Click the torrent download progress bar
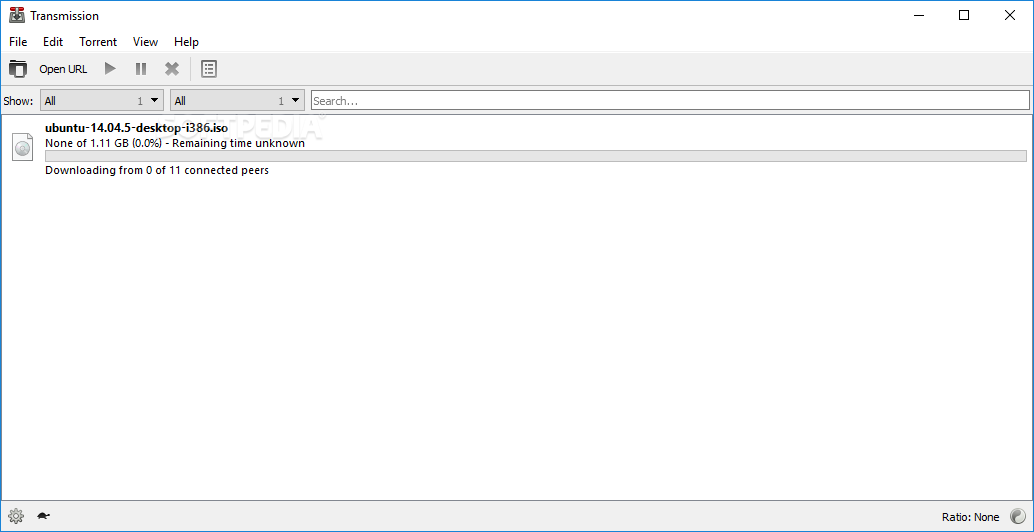The image size is (1034, 532). (535, 156)
